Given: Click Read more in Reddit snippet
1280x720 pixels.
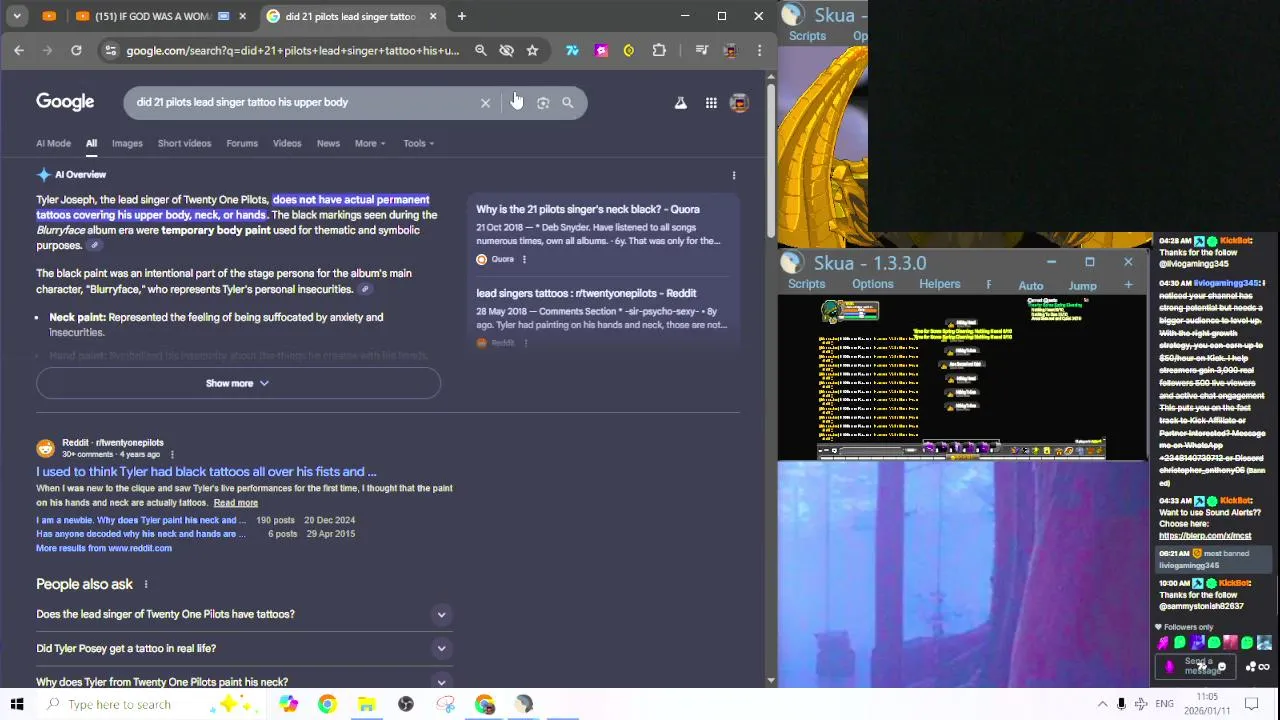Looking at the screenshot, I should [236, 503].
